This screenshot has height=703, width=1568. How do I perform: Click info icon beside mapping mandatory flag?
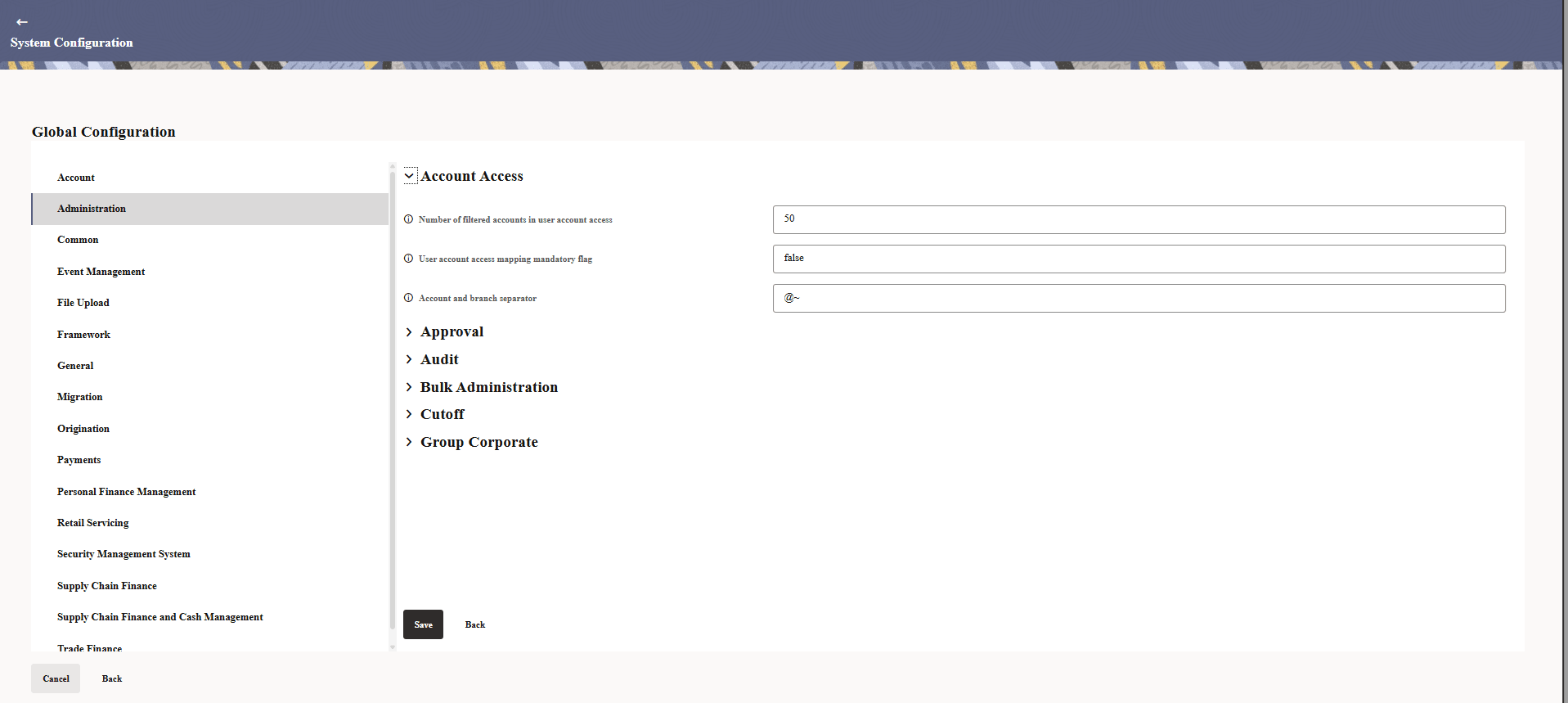pos(408,259)
